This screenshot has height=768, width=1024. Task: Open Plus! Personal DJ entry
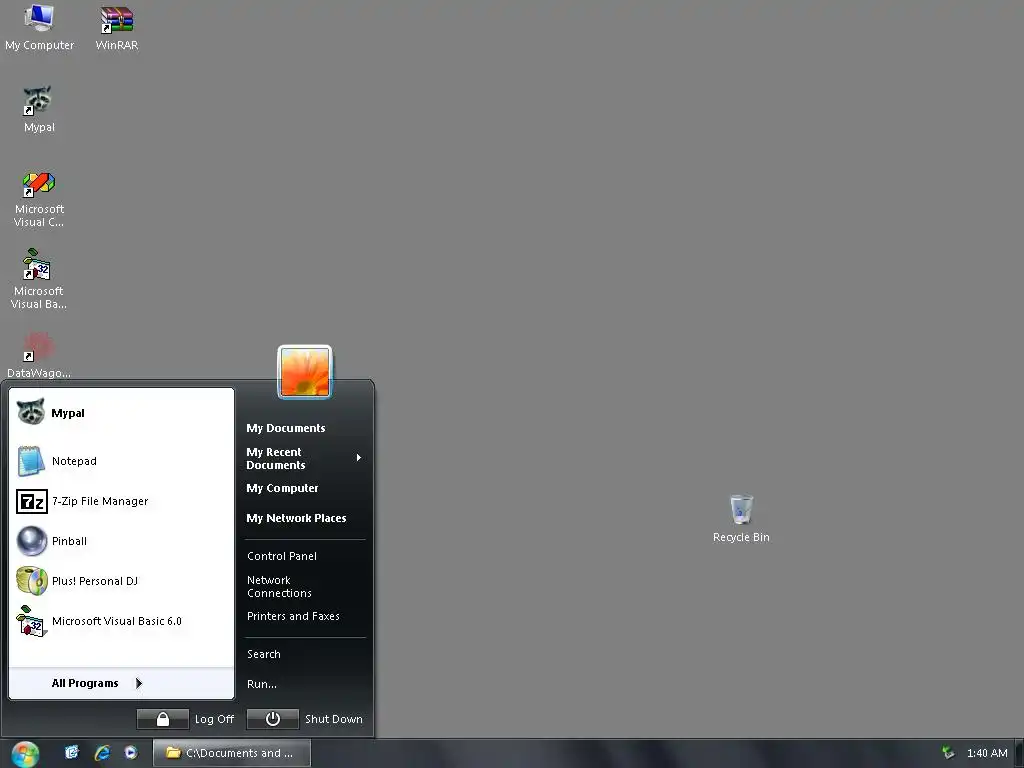(121, 581)
